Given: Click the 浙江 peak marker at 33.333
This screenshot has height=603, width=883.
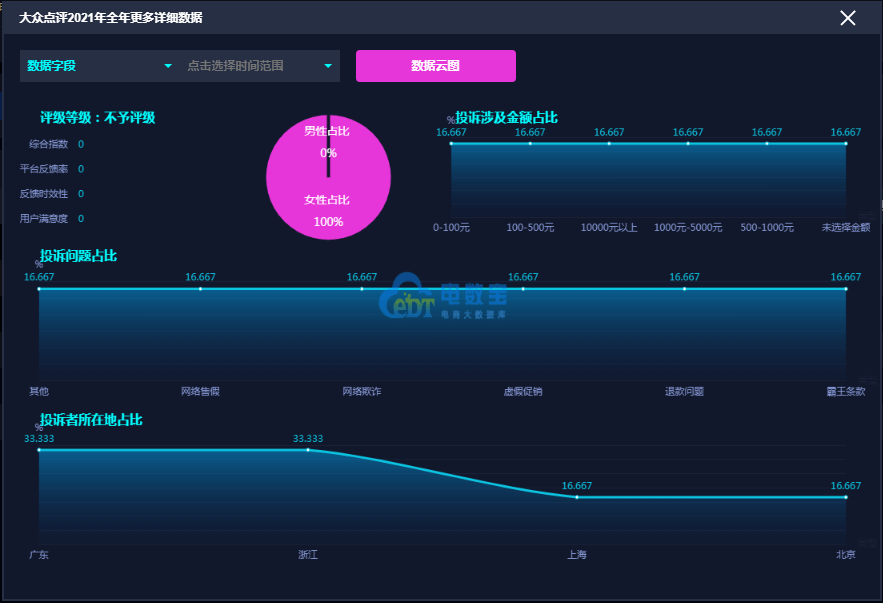Looking at the screenshot, I should point(306,450).
